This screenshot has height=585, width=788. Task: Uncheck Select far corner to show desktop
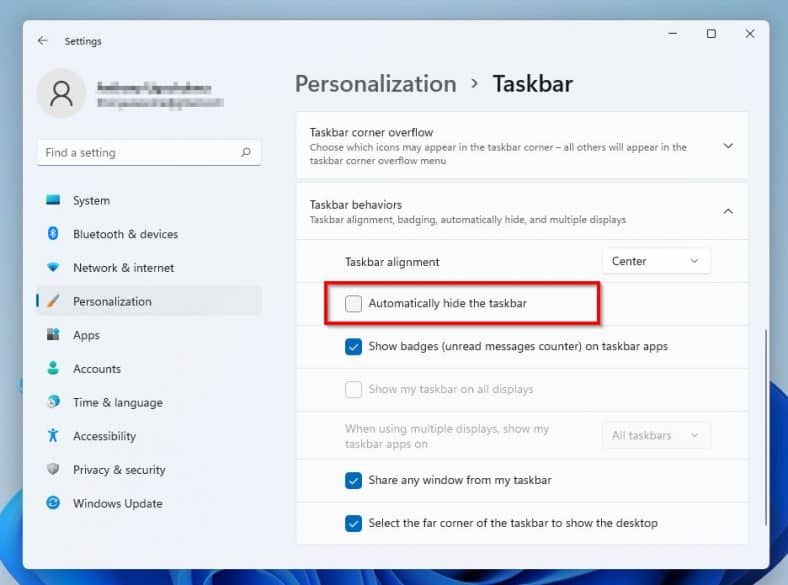point(353,523)
